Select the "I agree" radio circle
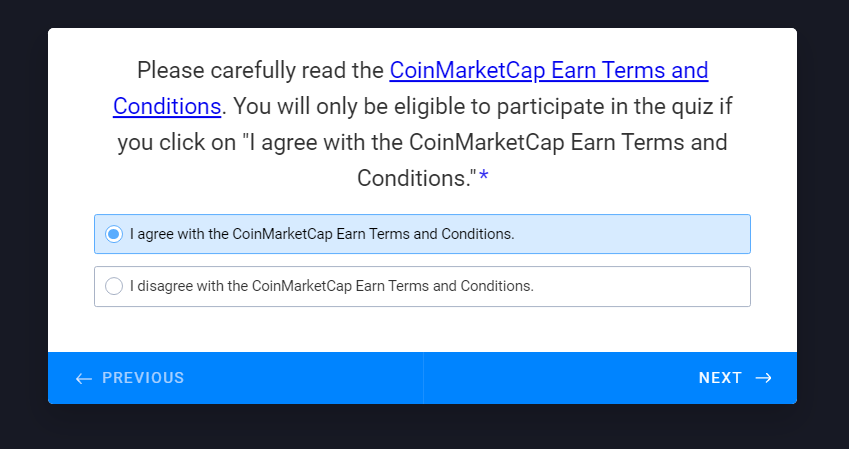Screen dimensions: 849x449 [x=114, y=234]
